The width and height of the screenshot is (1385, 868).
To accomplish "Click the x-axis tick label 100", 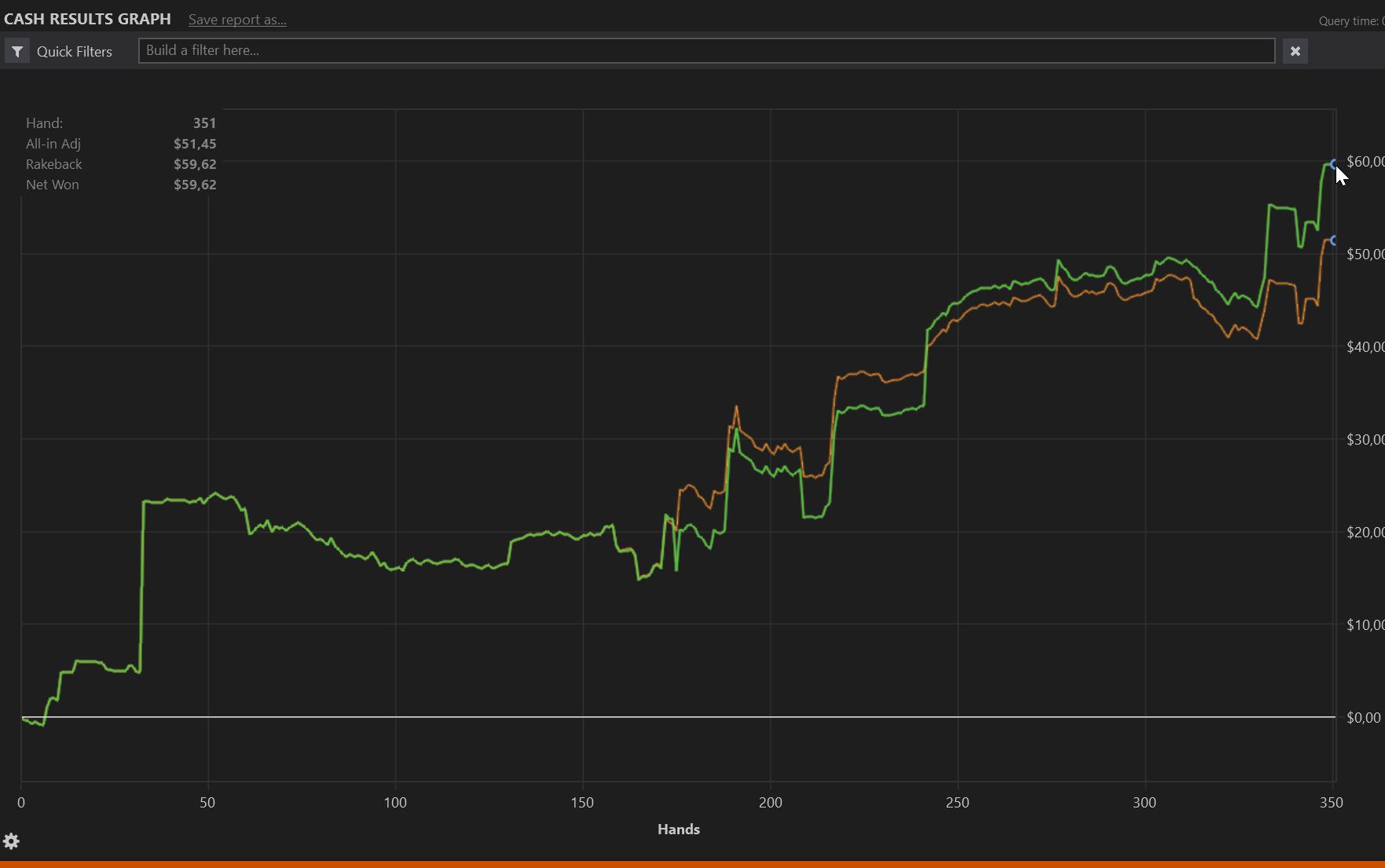I will tap(395, 803).
